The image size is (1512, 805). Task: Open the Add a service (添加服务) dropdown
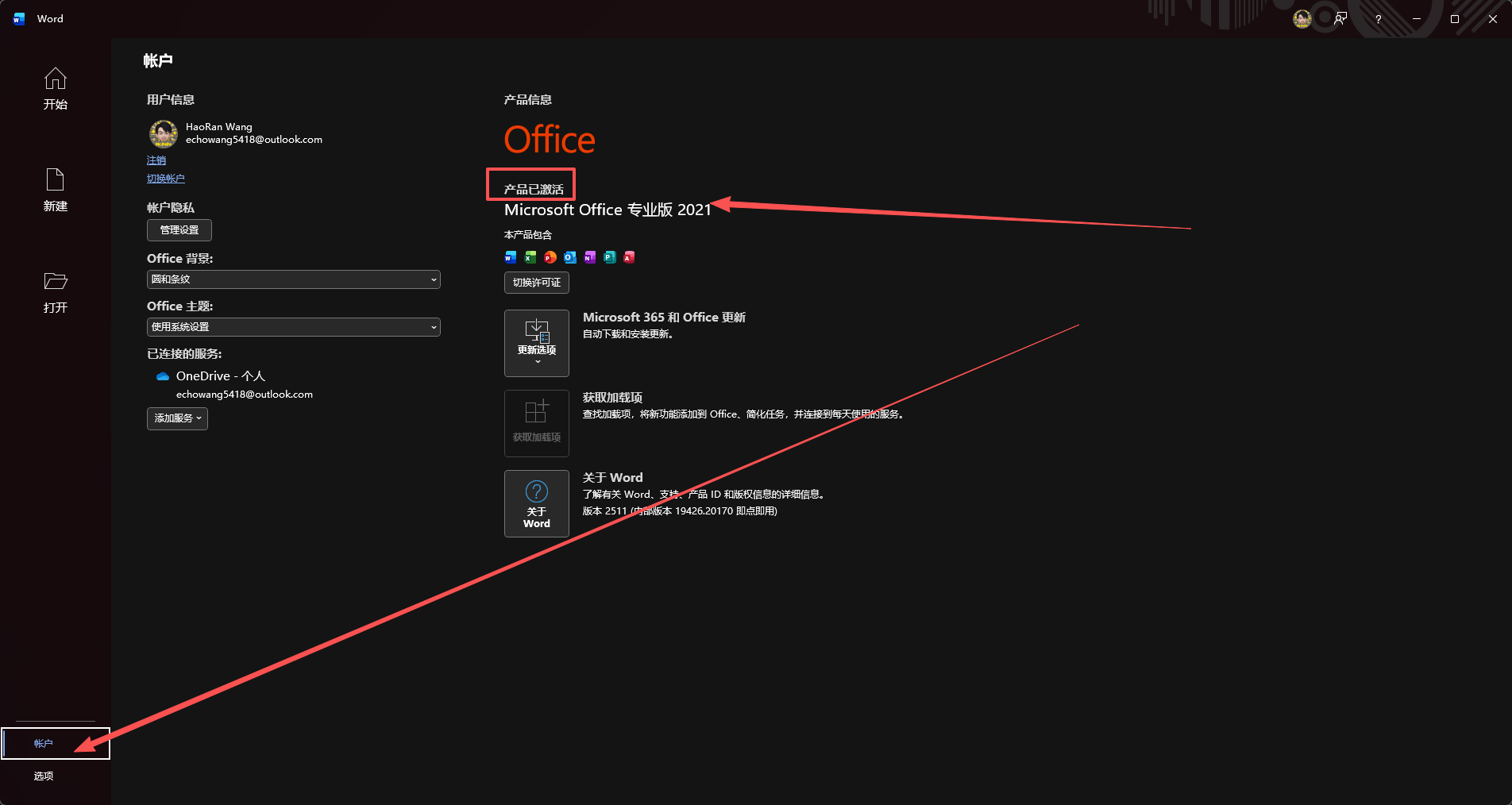(x=177, y=418)
